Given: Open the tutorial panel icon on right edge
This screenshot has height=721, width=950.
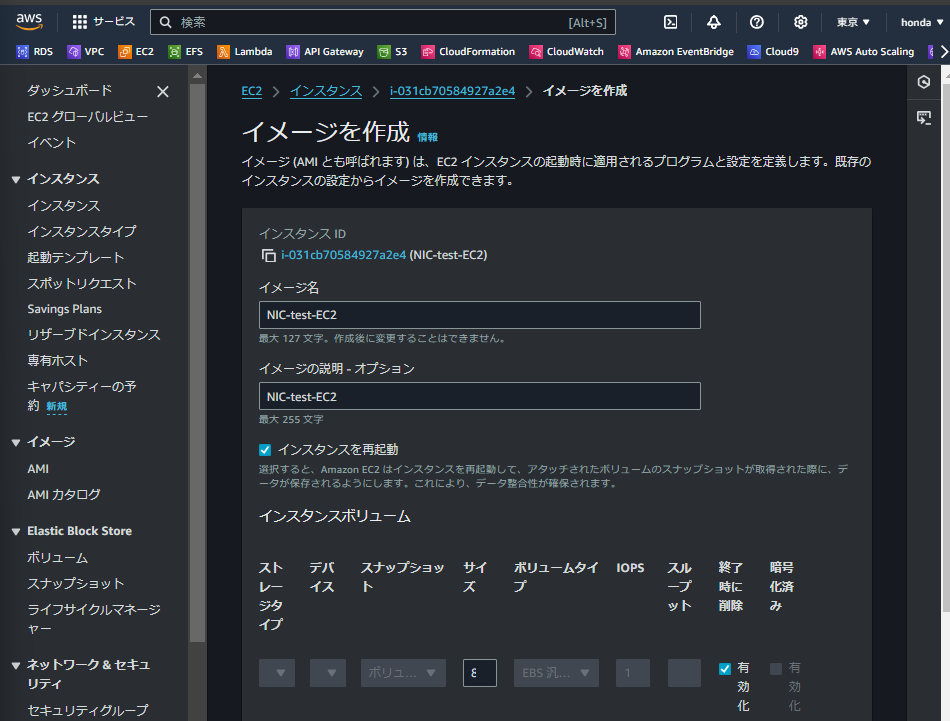Looking at the screenshot, I should pos(923,118).
